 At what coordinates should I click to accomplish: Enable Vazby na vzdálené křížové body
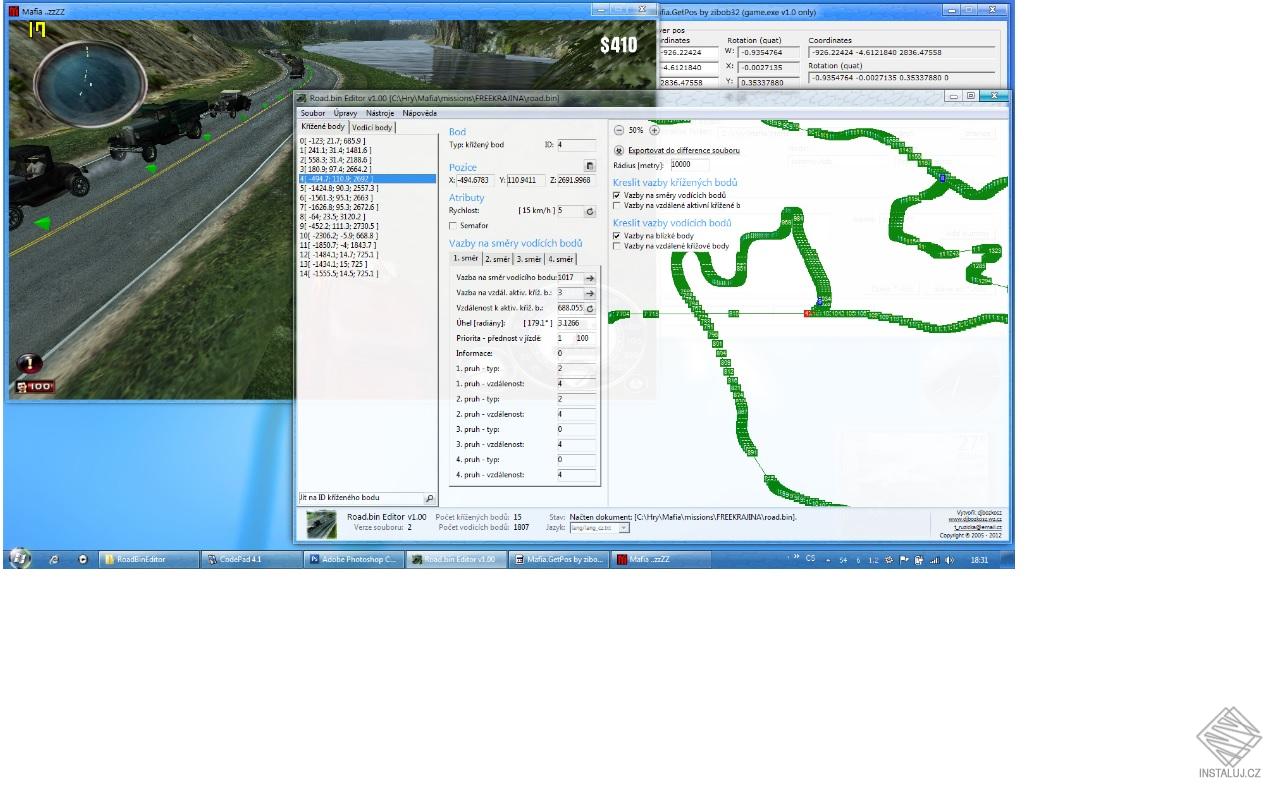pos(616,244)
